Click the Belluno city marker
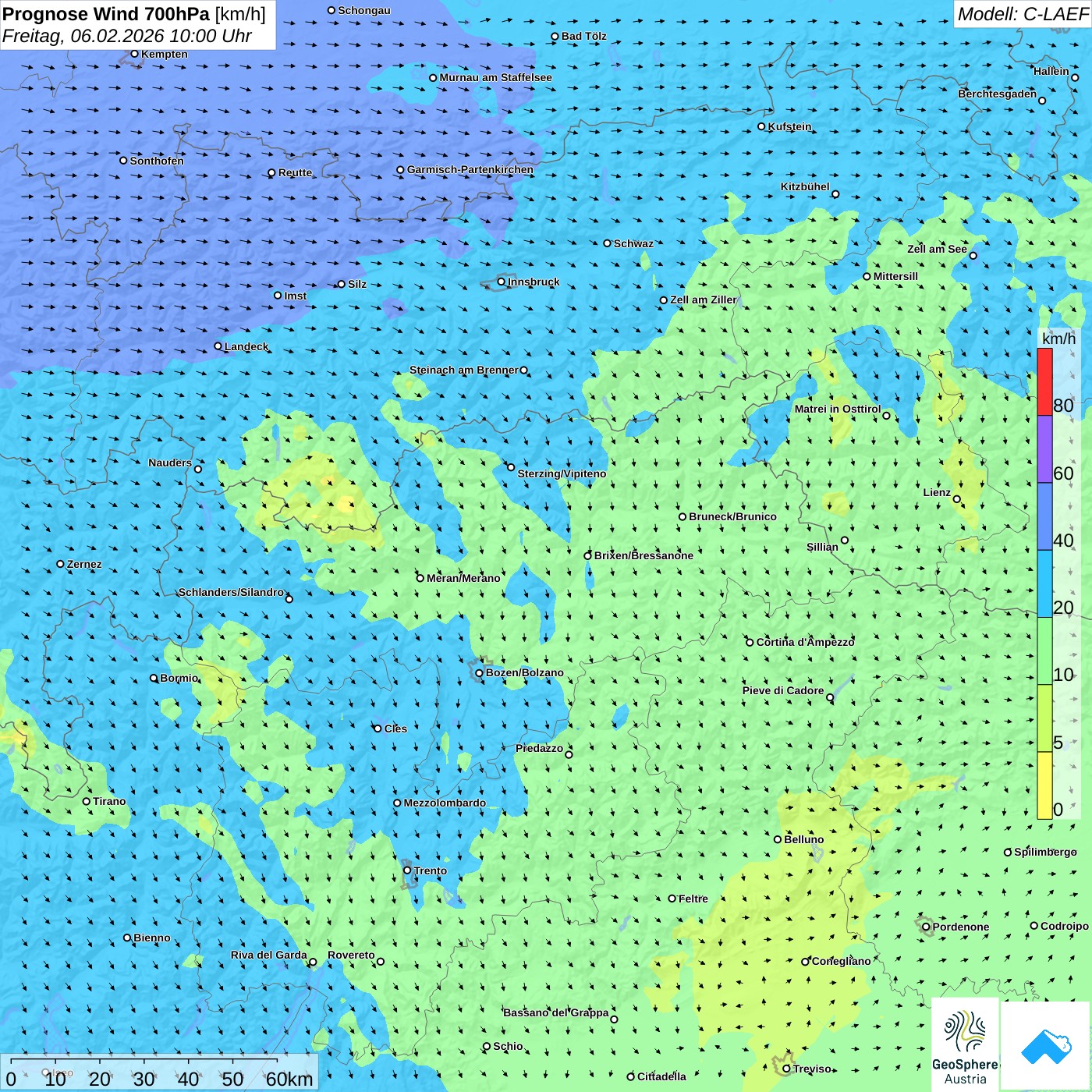 click(778, 839)
